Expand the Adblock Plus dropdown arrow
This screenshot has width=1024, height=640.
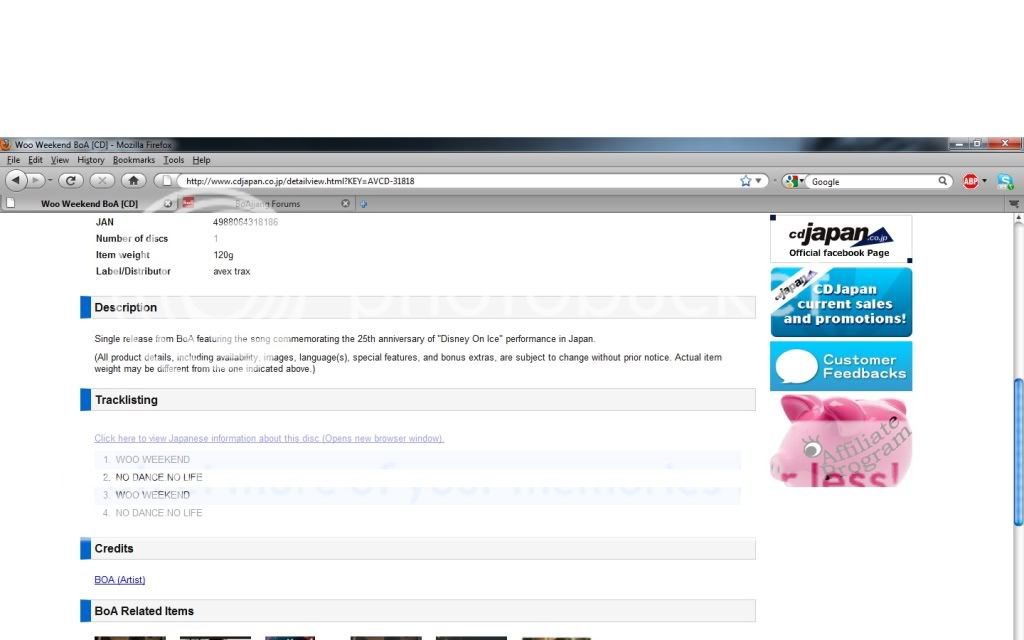[984, 182]
